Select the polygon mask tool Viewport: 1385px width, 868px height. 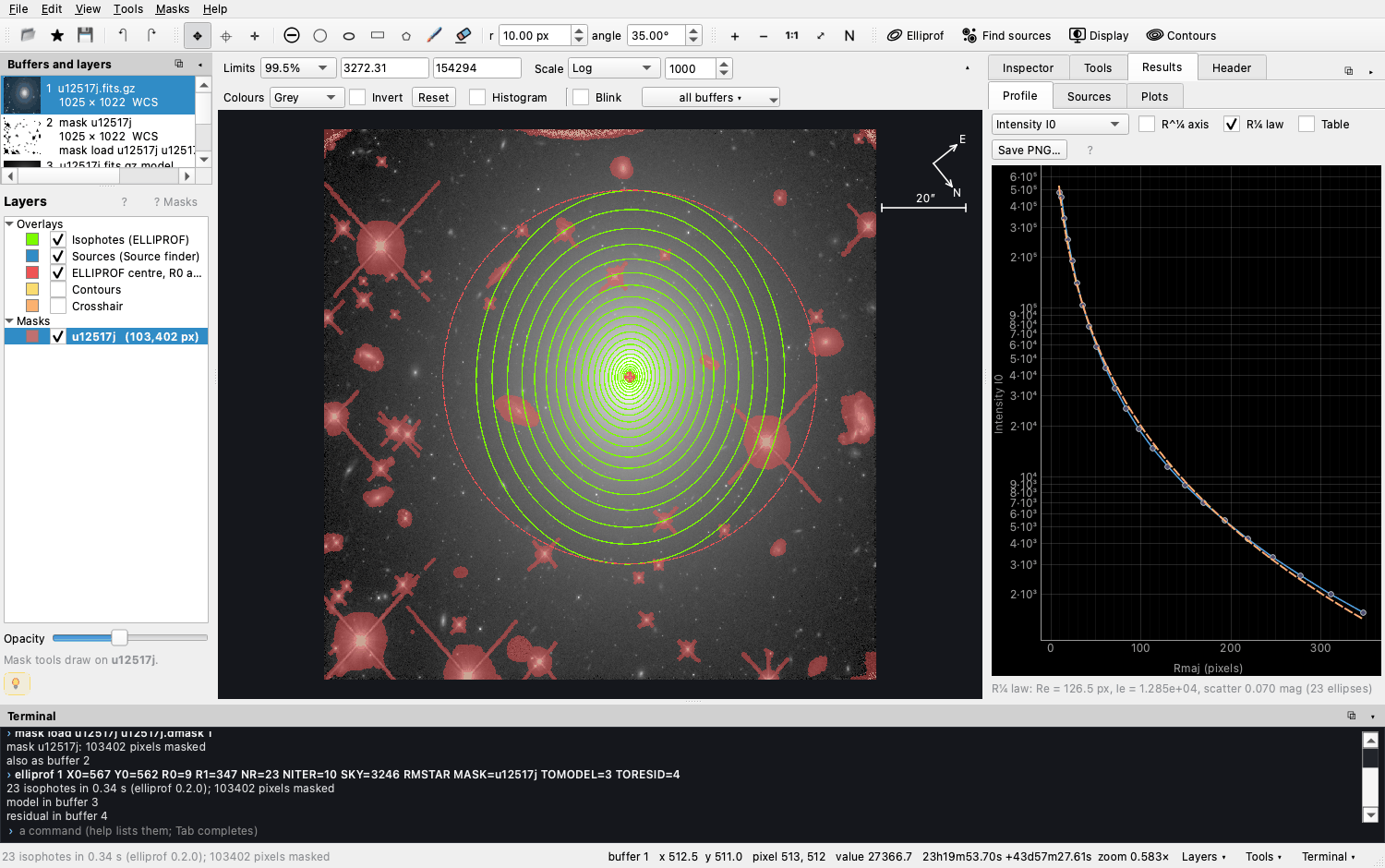coord(406,36)
